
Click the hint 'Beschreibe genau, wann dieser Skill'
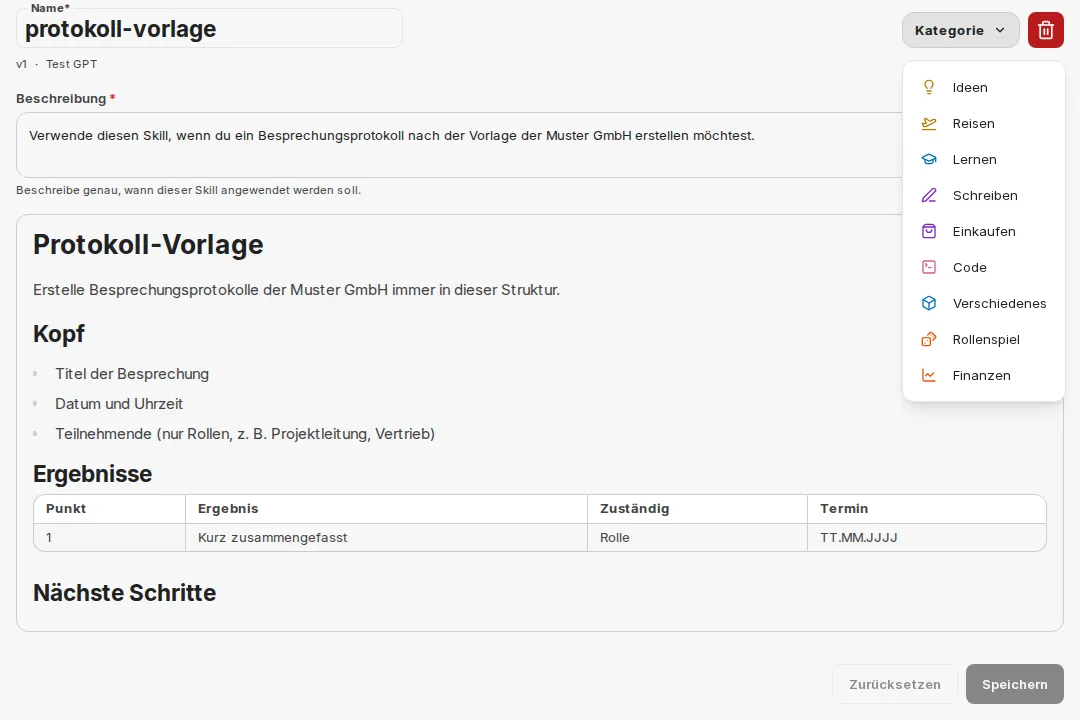coord(188,190)
